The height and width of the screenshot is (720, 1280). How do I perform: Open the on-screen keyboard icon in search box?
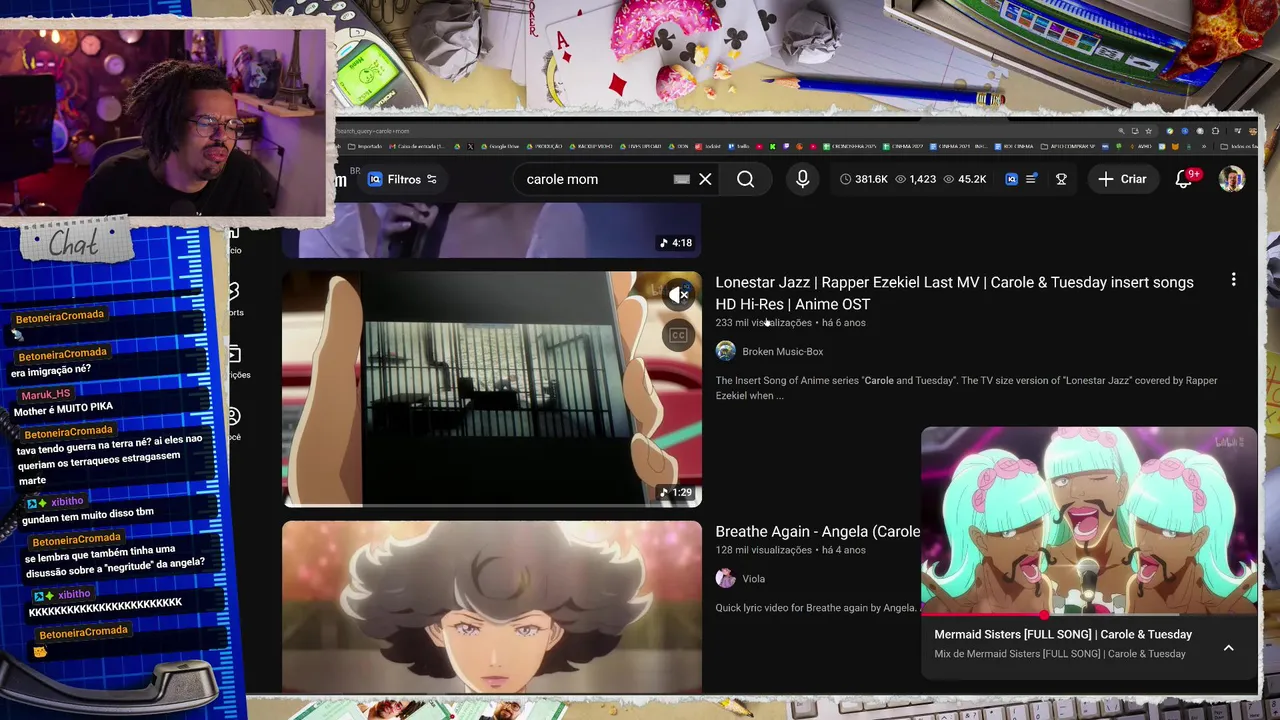(681, 179)
